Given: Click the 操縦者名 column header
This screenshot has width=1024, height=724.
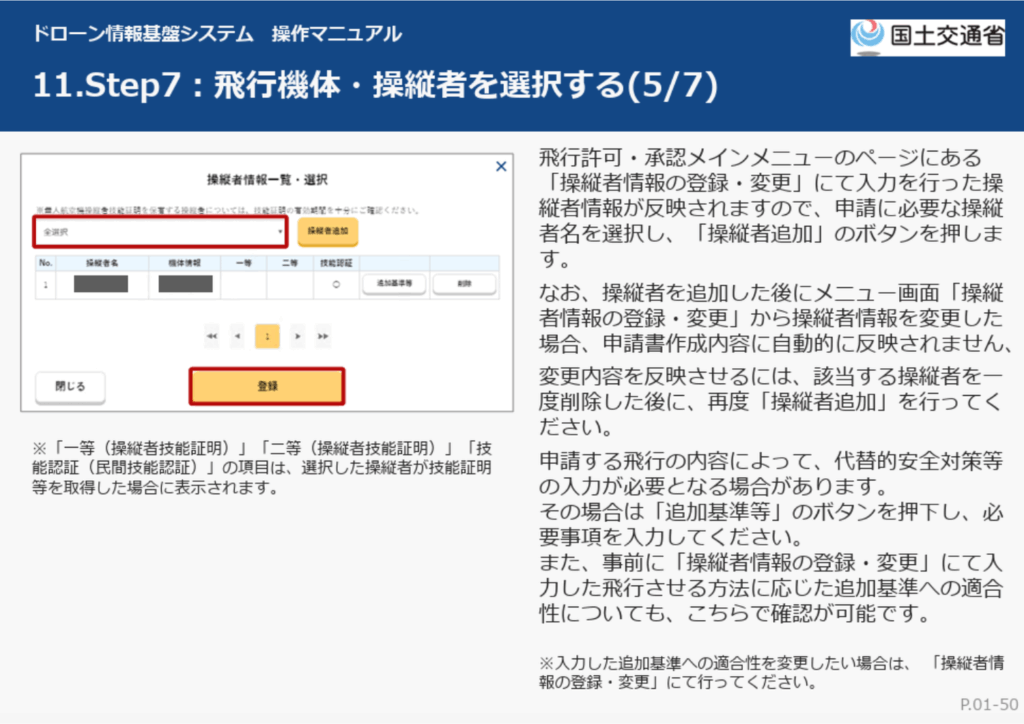Looking at the screenshot, I should 102,261.
